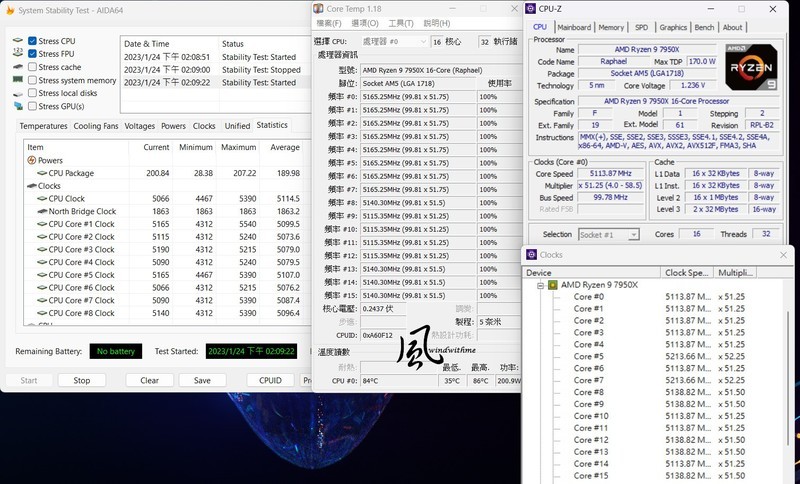Screen dimensions: 800x484
Task: Open the CPU selection dropdown in Core Temp
Action: [x=394, y=41]
